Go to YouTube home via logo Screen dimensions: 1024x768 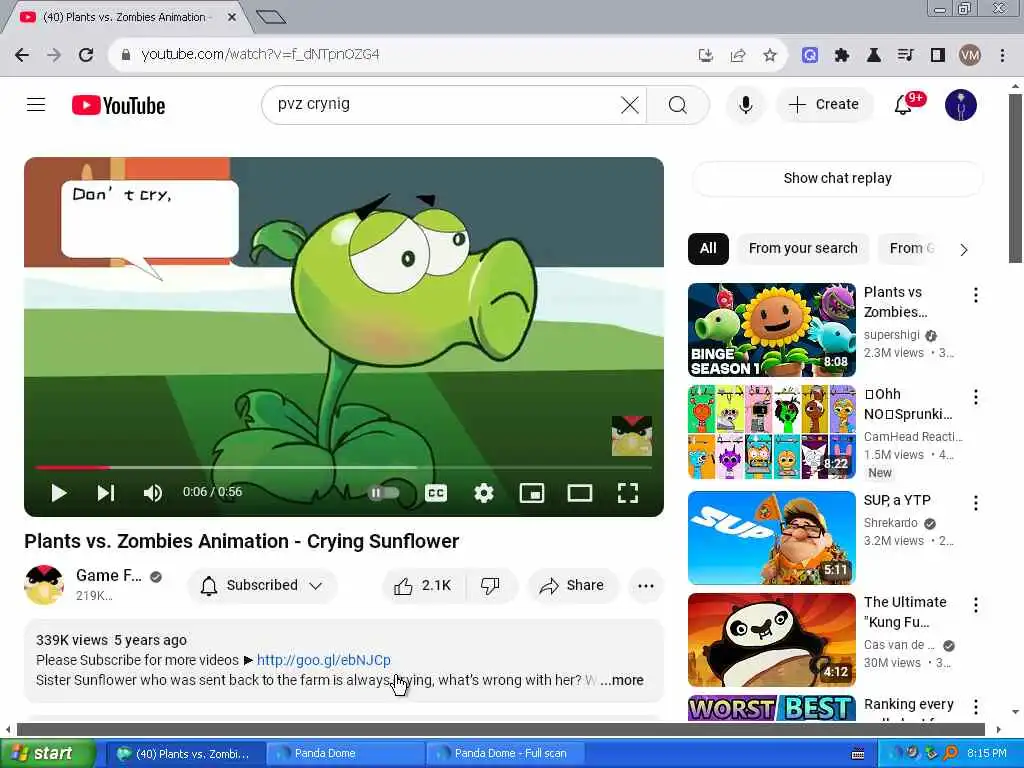118,105
